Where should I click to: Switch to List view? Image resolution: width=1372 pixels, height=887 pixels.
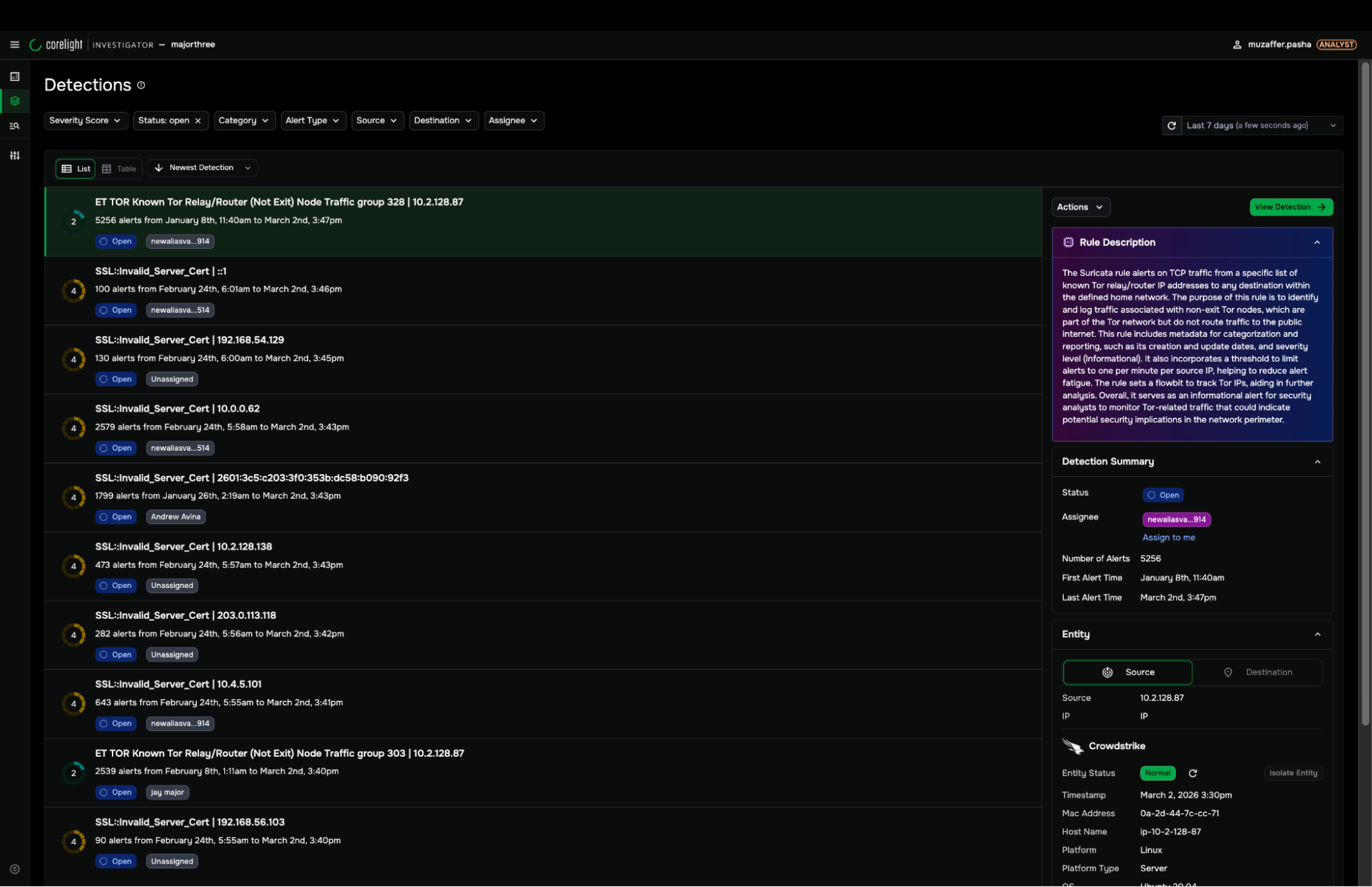click(75, 169)
